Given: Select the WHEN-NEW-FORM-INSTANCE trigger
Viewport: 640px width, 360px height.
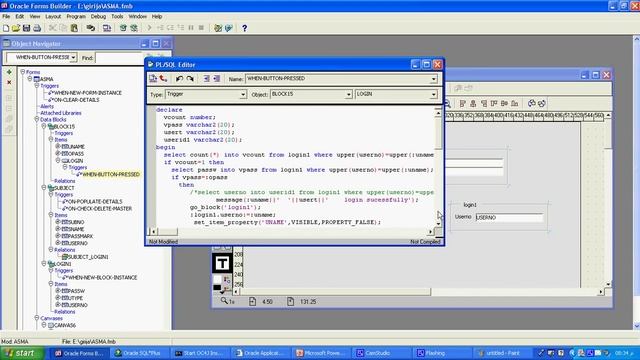Looking at the screenshot, I should click(x=88, y=93).
